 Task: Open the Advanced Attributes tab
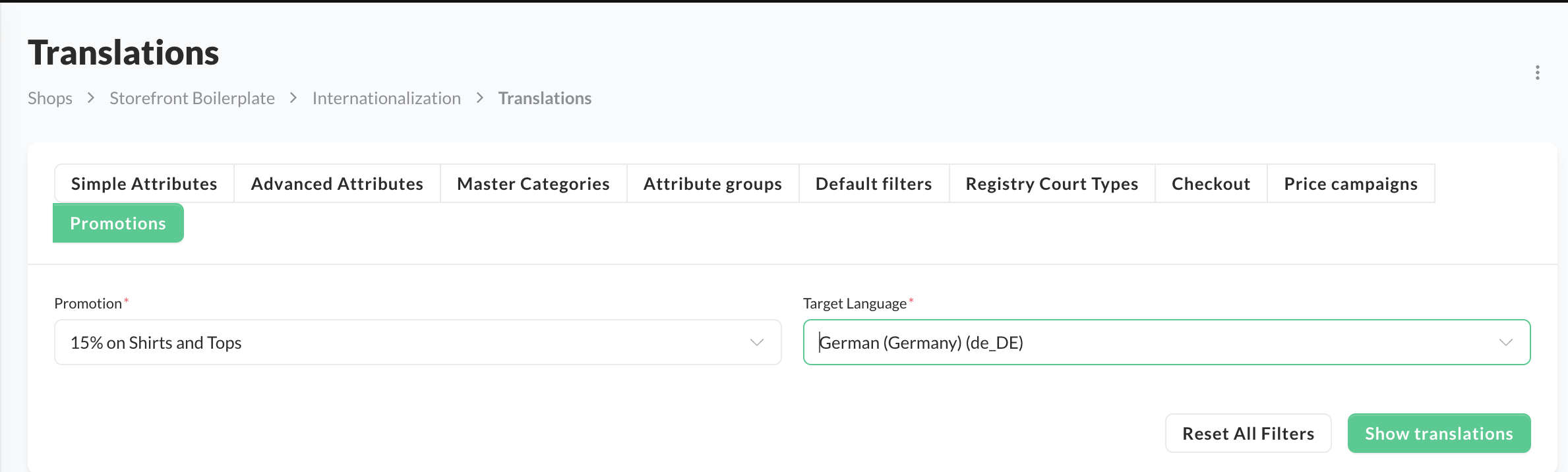tap(337, 183)
